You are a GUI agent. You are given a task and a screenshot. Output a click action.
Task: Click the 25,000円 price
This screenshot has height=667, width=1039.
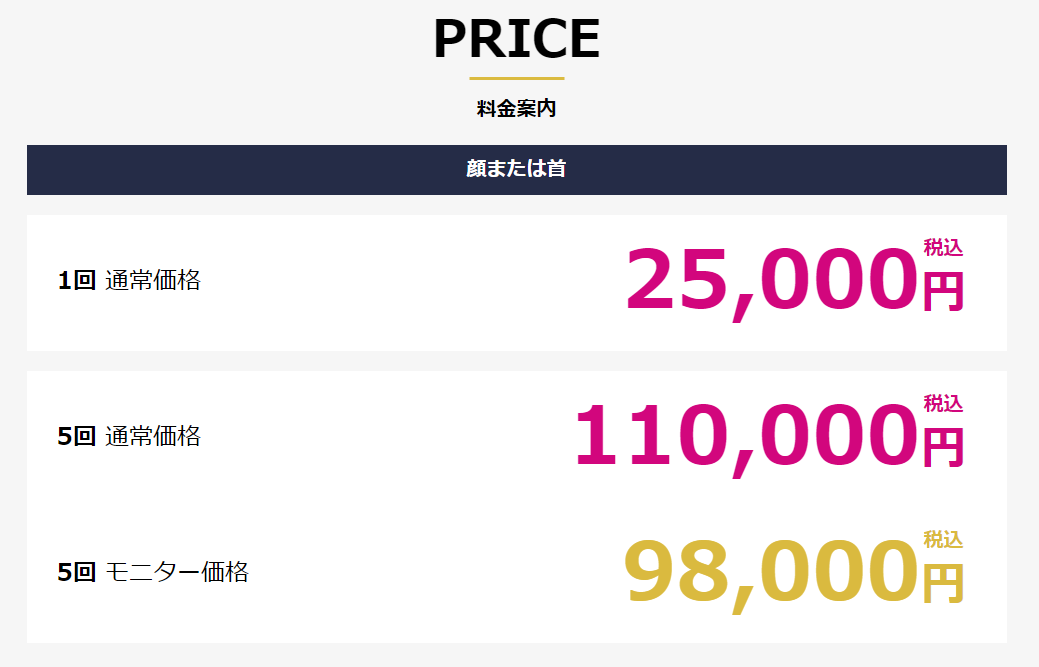(x=794, y=282)
